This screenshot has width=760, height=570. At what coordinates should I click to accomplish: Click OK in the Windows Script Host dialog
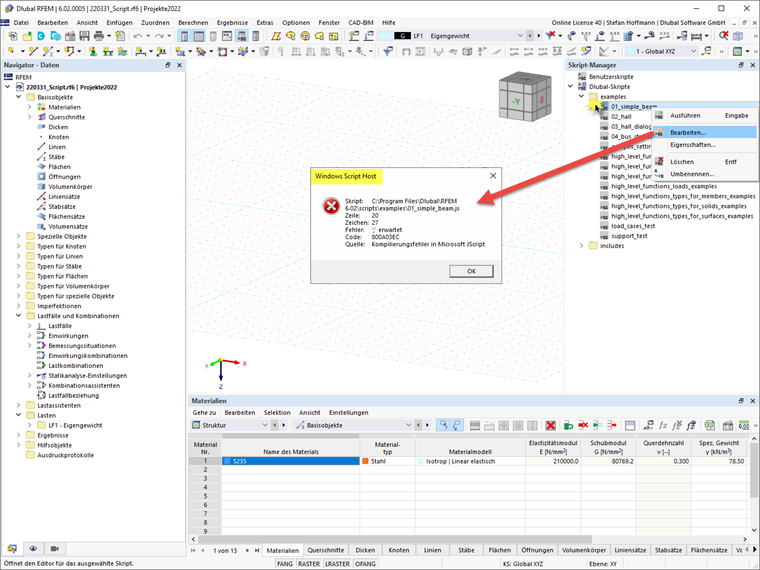pos(471,271)
